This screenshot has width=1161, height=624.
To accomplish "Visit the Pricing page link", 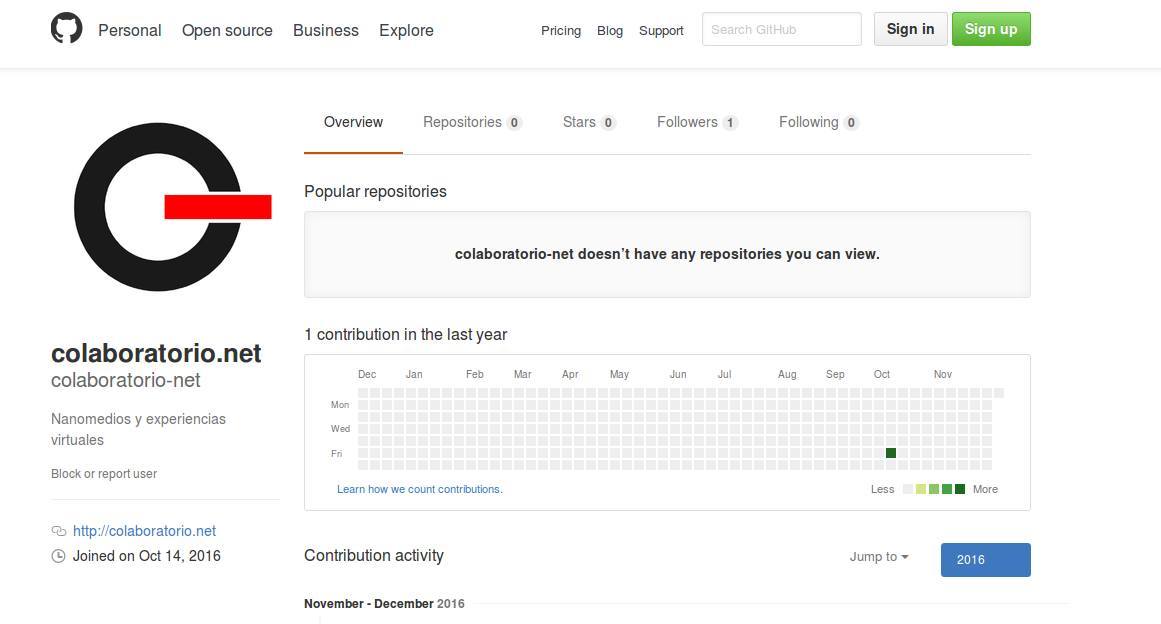I will 561,30.
